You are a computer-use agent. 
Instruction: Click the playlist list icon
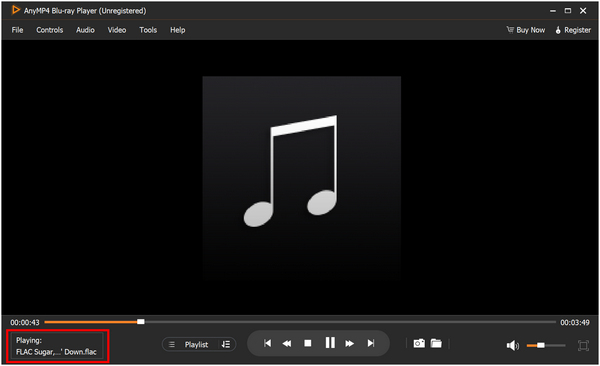point(172,345)
